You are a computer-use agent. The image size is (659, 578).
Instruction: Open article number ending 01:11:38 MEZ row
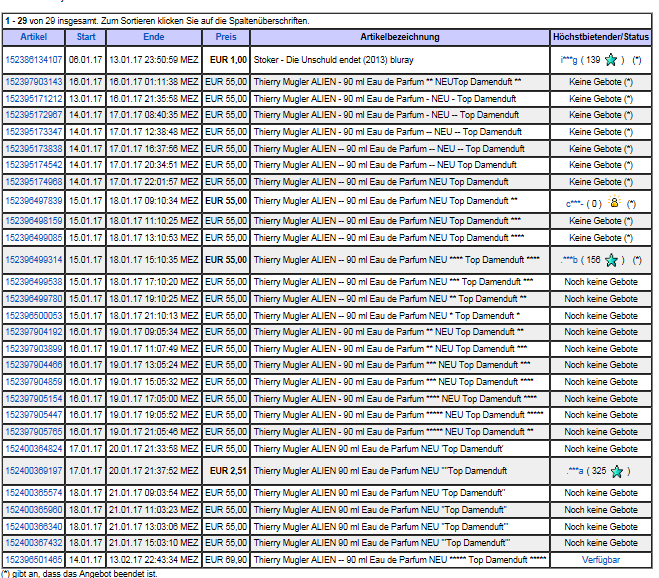tap(34, 82)
